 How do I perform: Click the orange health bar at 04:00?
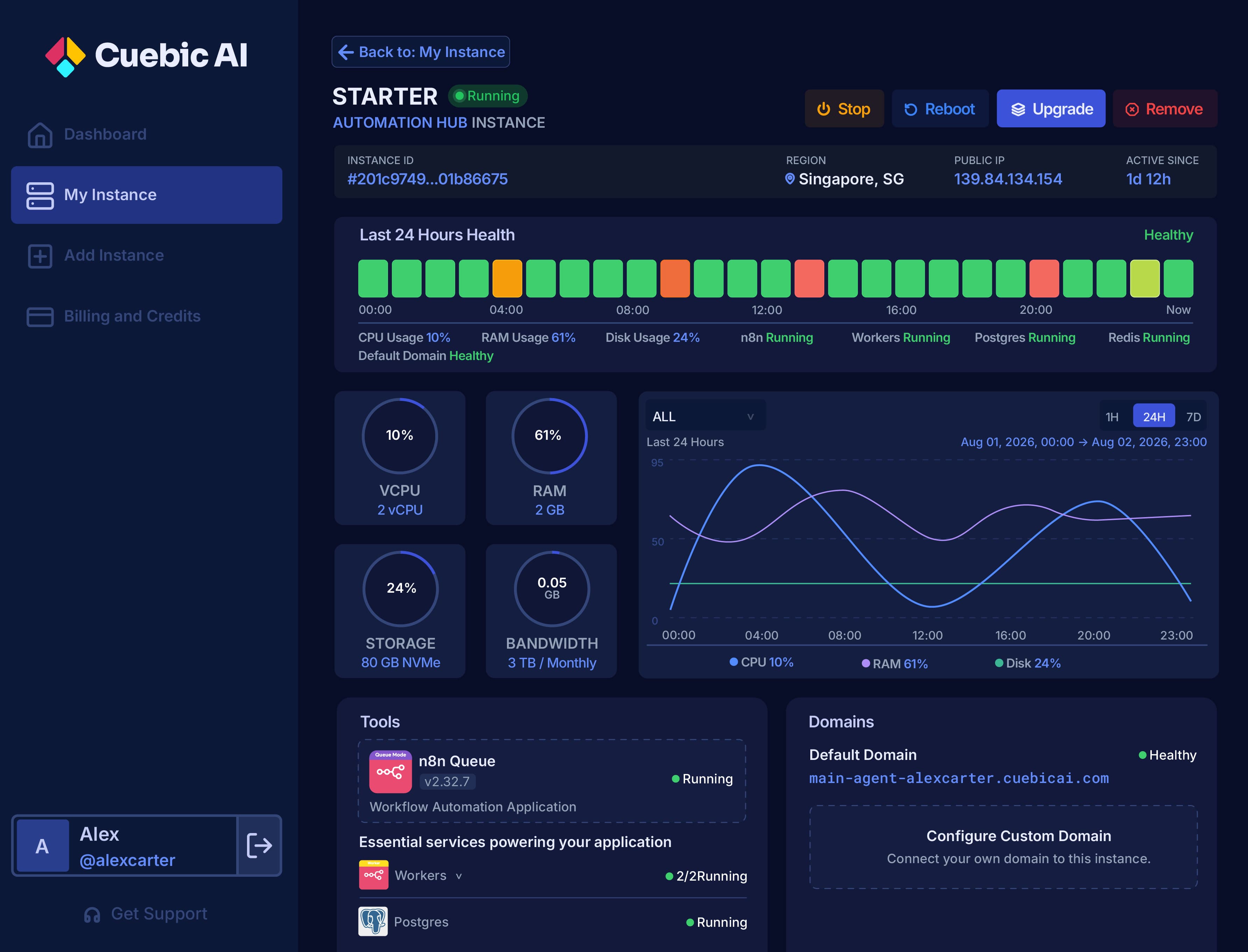coord(507,278)
